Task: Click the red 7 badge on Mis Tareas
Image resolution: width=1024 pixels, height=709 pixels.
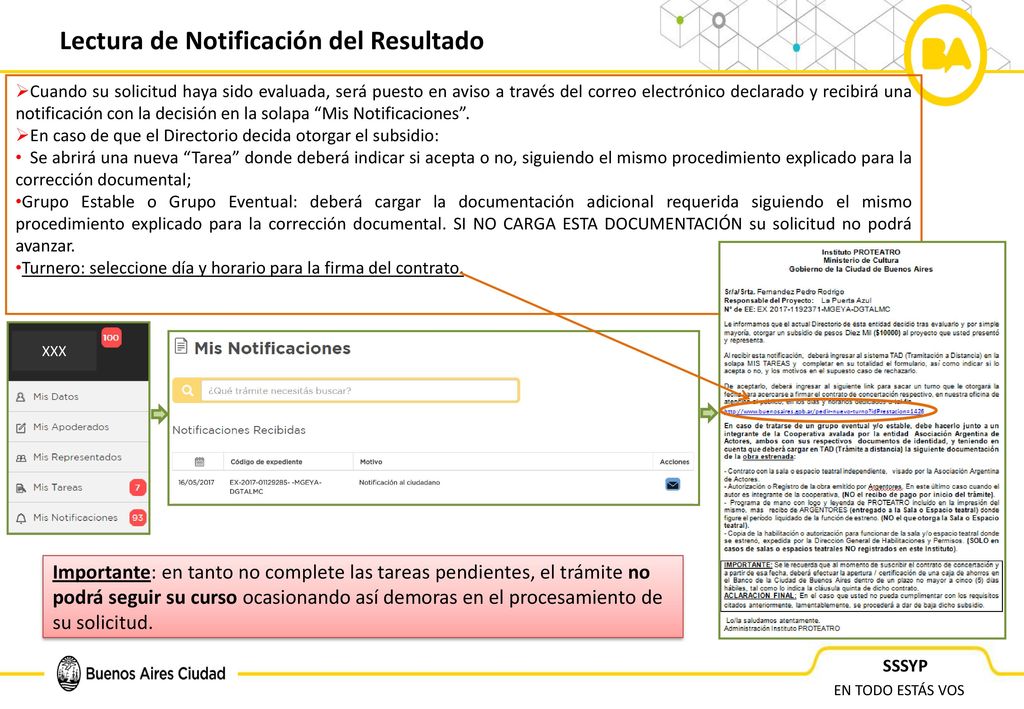Action: [x=137, y=487]
